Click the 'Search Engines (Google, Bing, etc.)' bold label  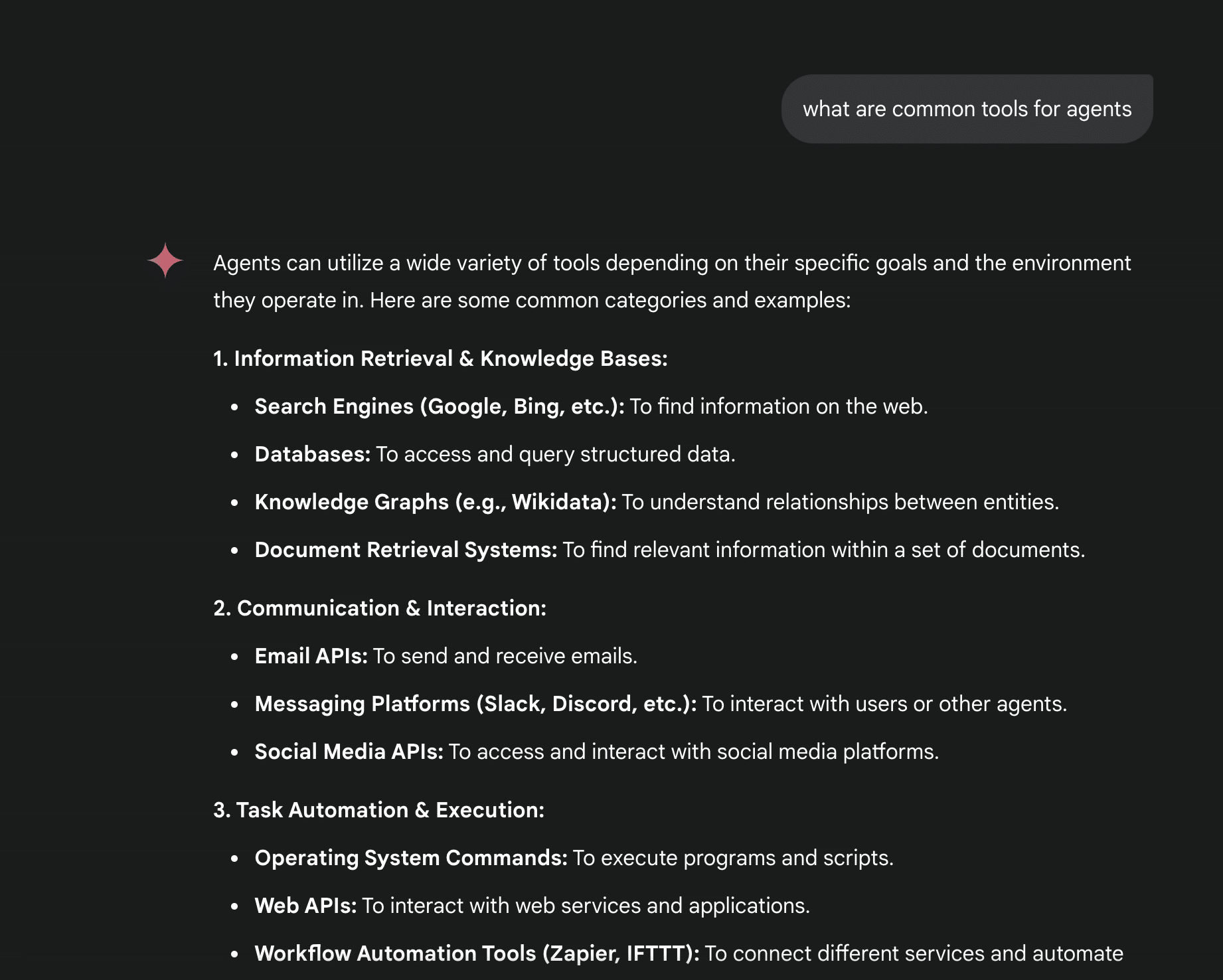(x=439, y=406)
